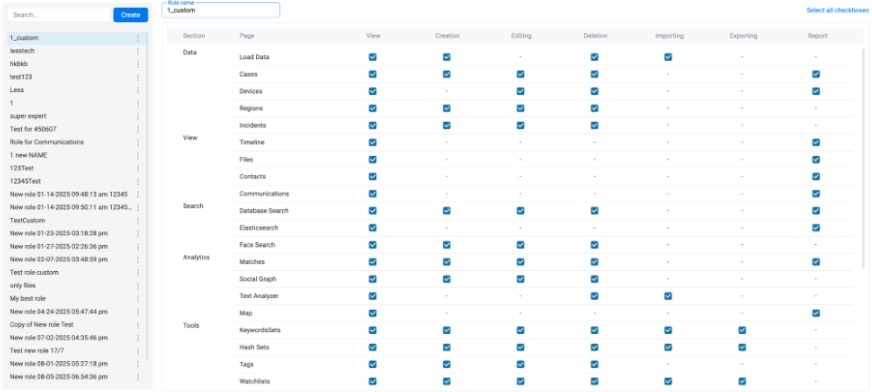
Task: Click the Text Analyzer page label
Action: [x=259, y=296]
